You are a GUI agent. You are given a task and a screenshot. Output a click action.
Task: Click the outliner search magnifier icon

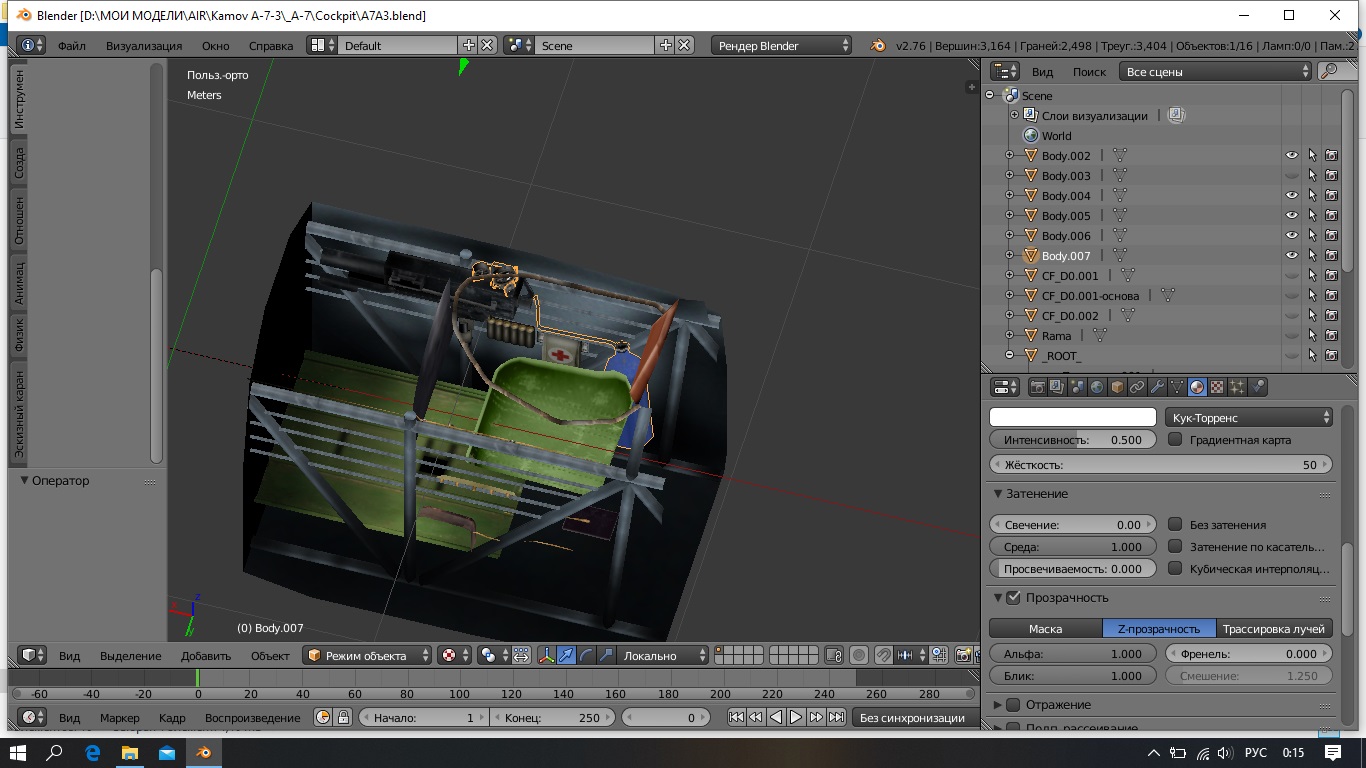1329,71
